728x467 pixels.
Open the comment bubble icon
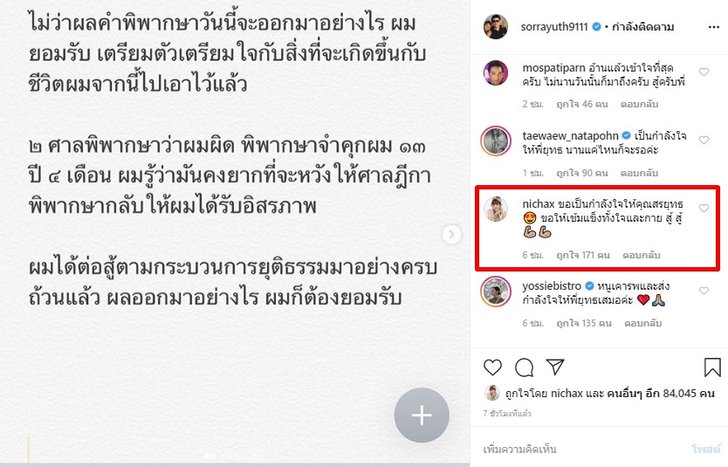tap(524, 367)
